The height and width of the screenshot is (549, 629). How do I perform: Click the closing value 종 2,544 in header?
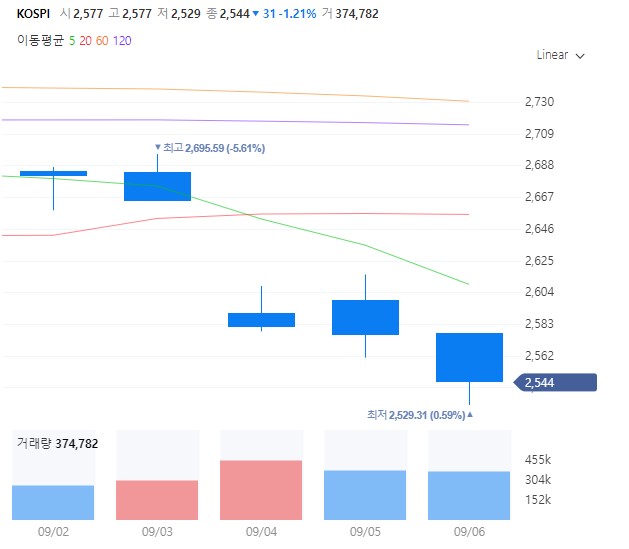click(x=228, y=14)
